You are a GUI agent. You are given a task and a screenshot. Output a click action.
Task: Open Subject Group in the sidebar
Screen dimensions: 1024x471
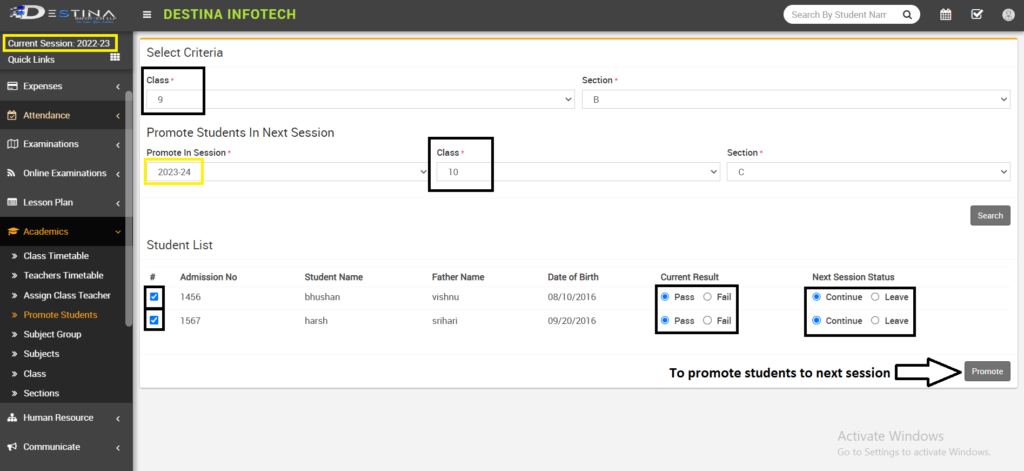coord(52,334)
